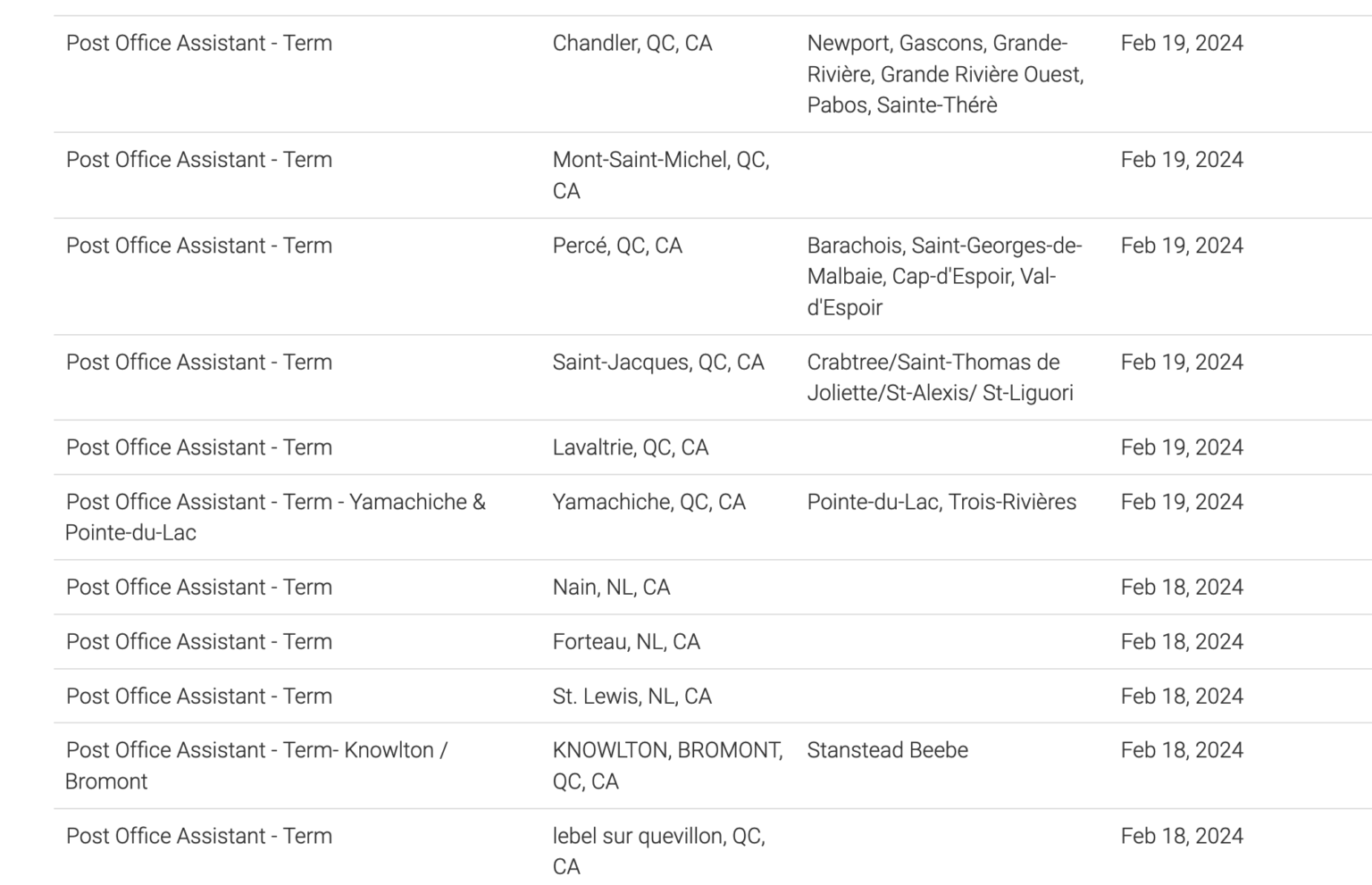
Task: Open the Nain, NL Post Office Assistant job
Action: point(199,587)
